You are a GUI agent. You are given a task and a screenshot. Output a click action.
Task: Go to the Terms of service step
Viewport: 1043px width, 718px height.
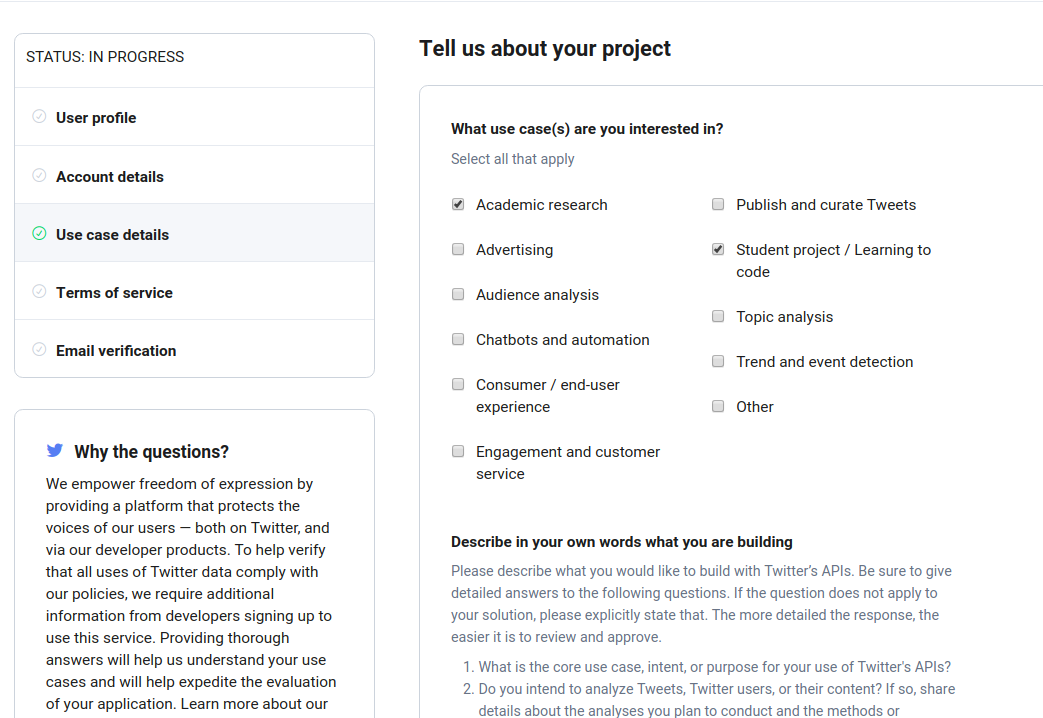(x=114, y=293)
